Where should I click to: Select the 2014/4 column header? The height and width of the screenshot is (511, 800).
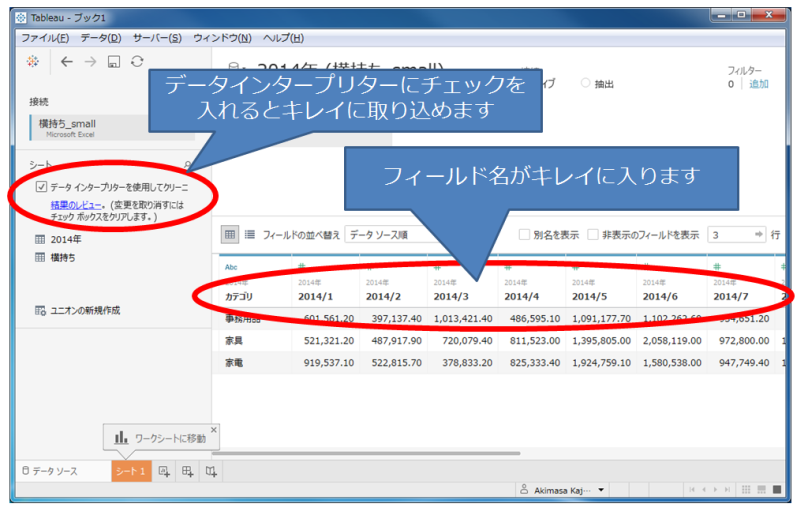tap(521, 296)
